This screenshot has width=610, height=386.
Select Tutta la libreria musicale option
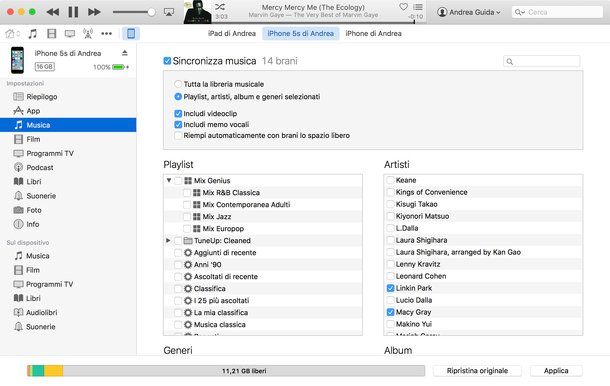pyautogui.click(x=178, y=84)
